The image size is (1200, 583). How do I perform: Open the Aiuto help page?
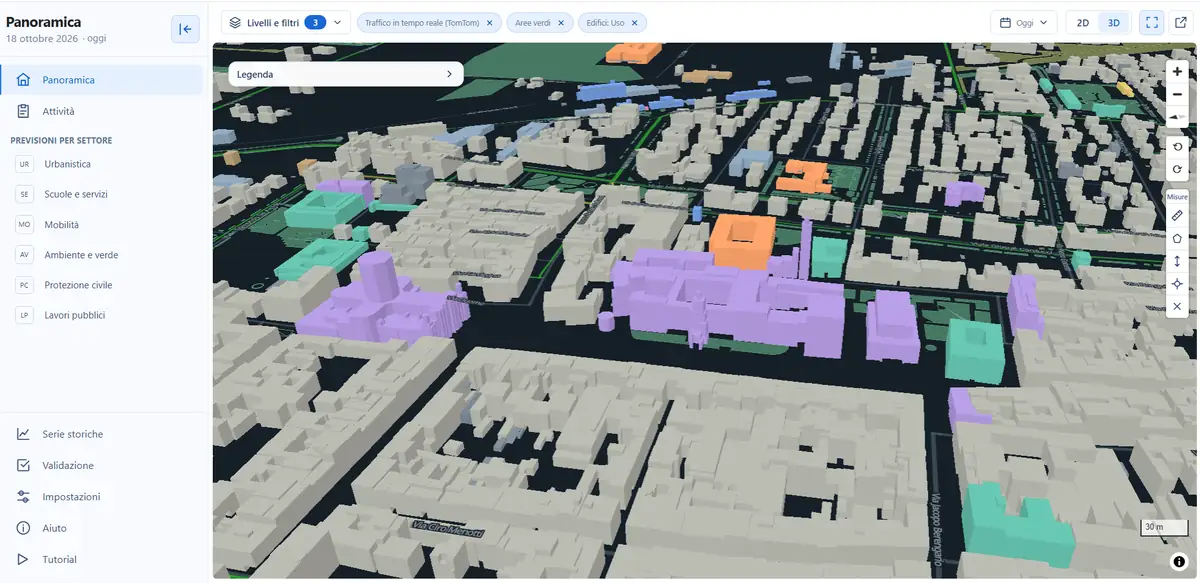pyautogui.click(x=101, y=528)
